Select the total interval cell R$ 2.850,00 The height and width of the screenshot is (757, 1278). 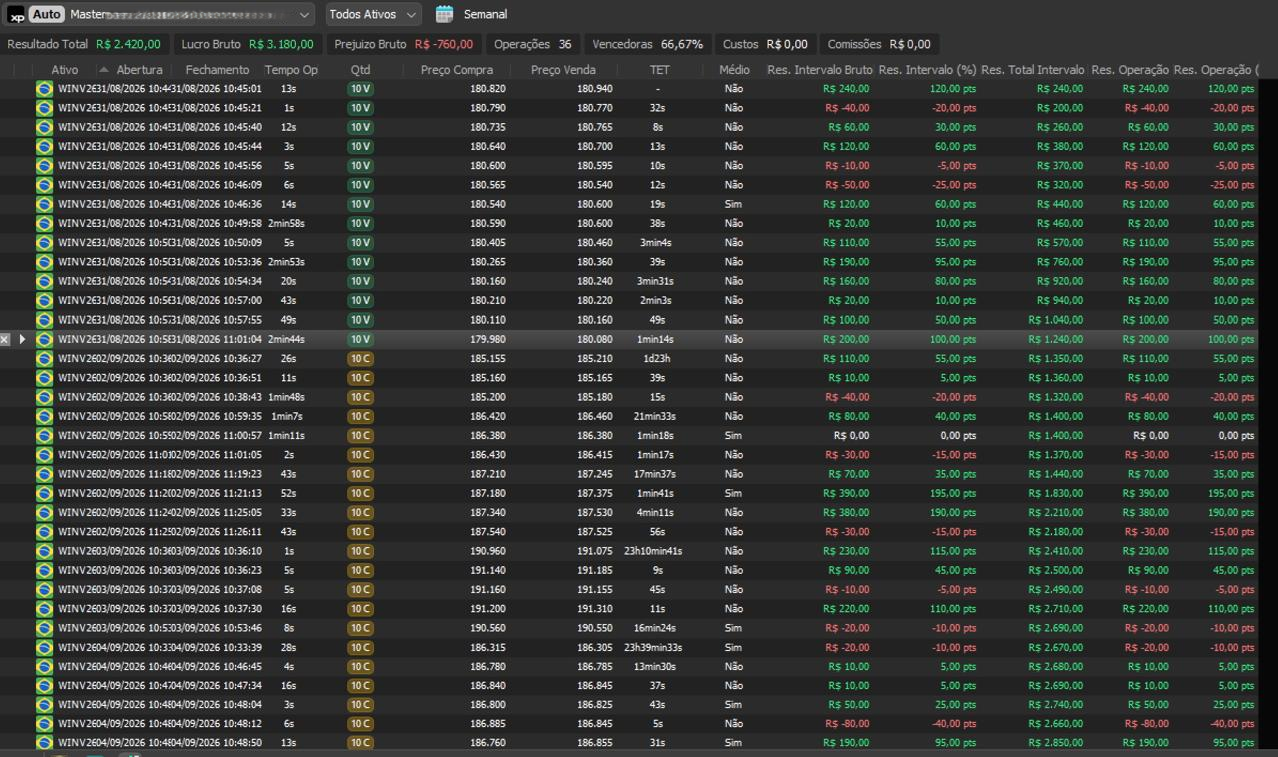[1055, 743]
